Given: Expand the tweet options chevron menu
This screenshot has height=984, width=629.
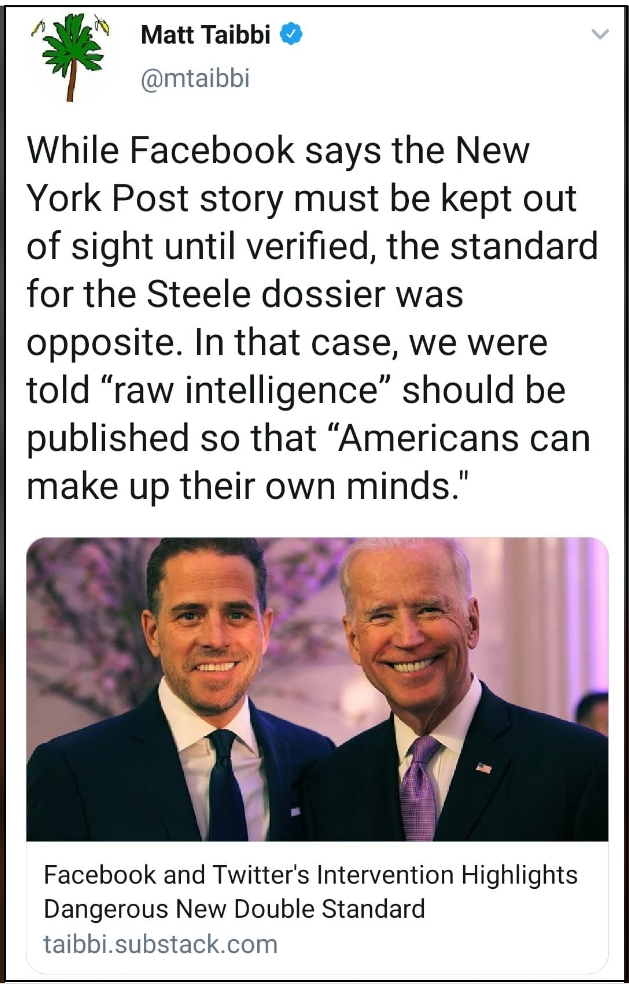Looking at the screenshot, I should pyautogui.click(x=600, y=35).
